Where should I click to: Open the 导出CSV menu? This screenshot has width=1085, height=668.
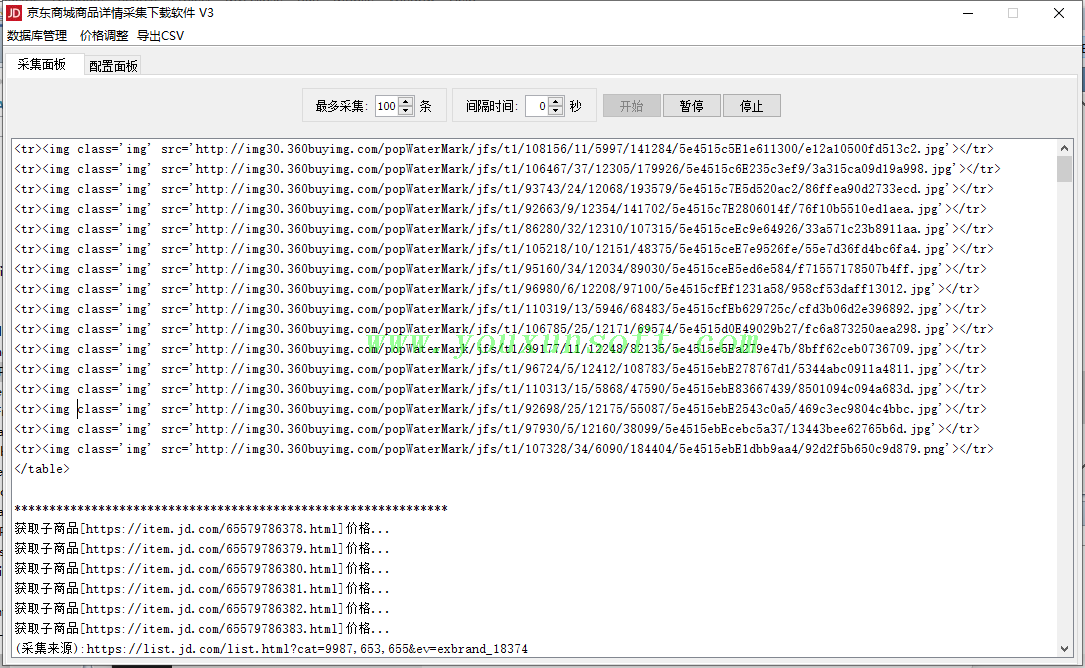[161, 35]
